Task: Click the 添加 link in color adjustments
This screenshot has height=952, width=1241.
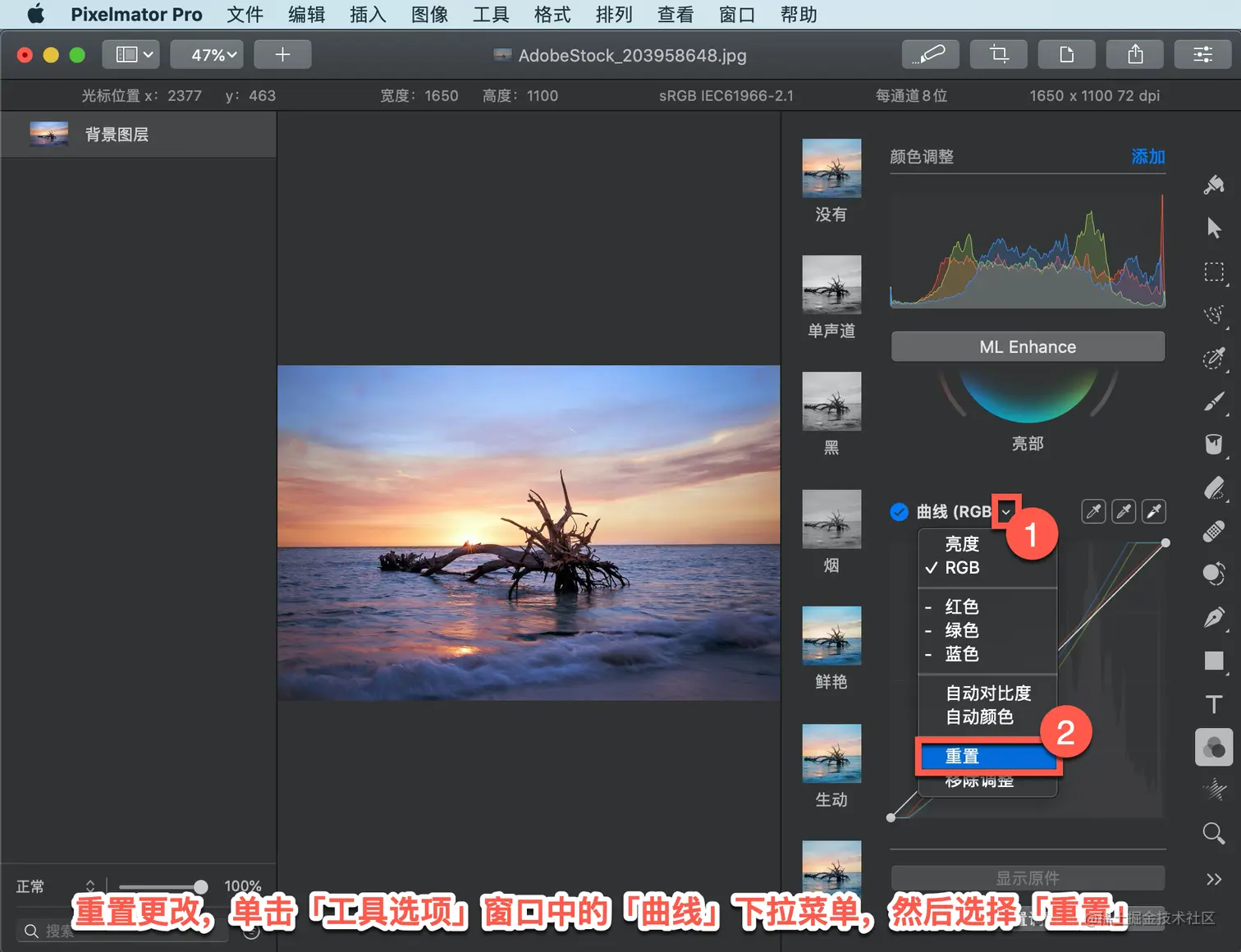Action: click(1147, 156)
